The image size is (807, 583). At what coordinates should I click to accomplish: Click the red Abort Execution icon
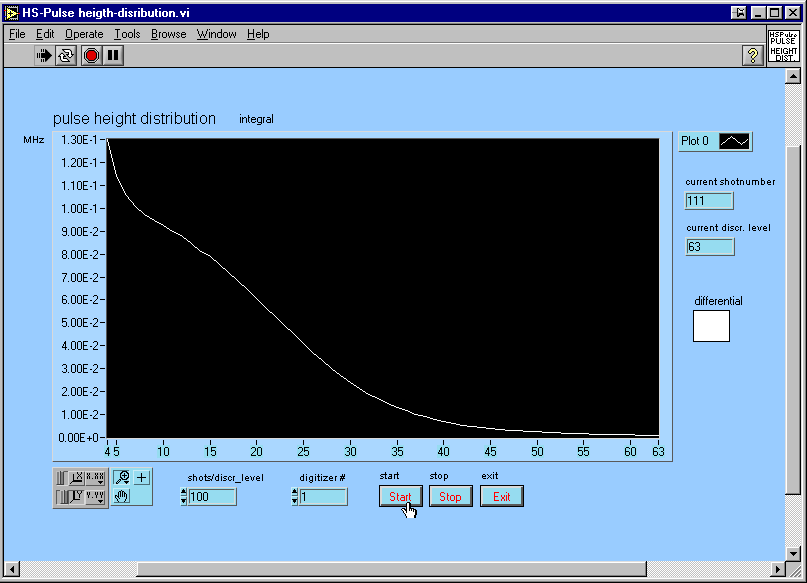[91, 55]
